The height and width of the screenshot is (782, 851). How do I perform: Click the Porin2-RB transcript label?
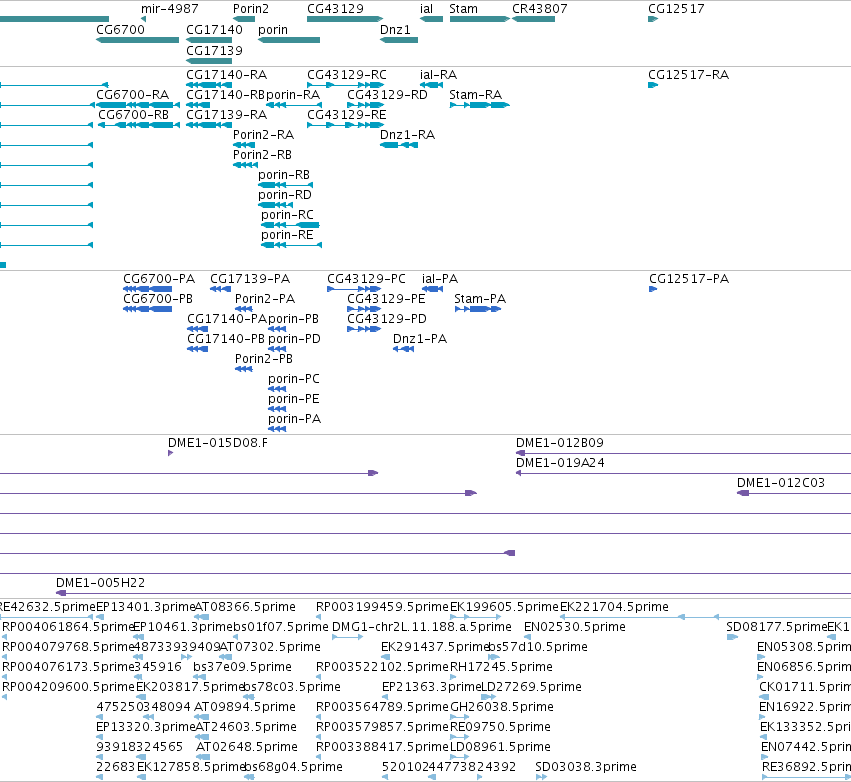[x=262, y=155]
